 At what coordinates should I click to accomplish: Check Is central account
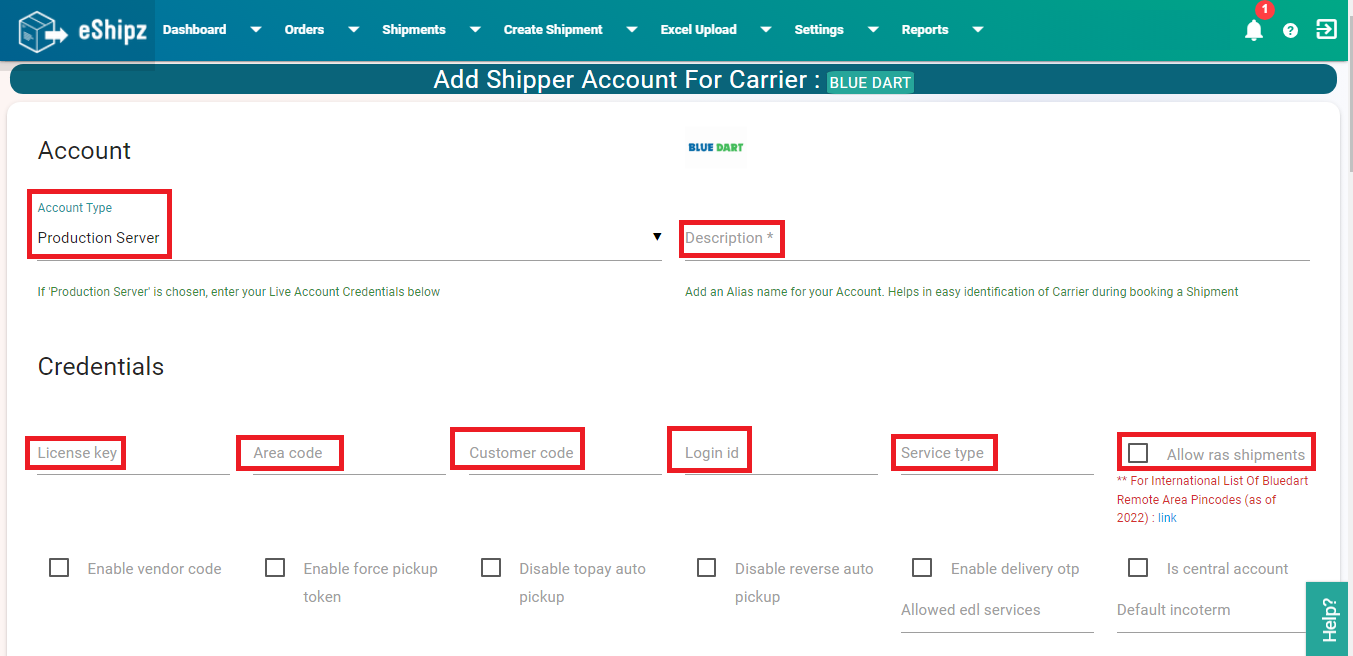click(x=1138, y=567)
